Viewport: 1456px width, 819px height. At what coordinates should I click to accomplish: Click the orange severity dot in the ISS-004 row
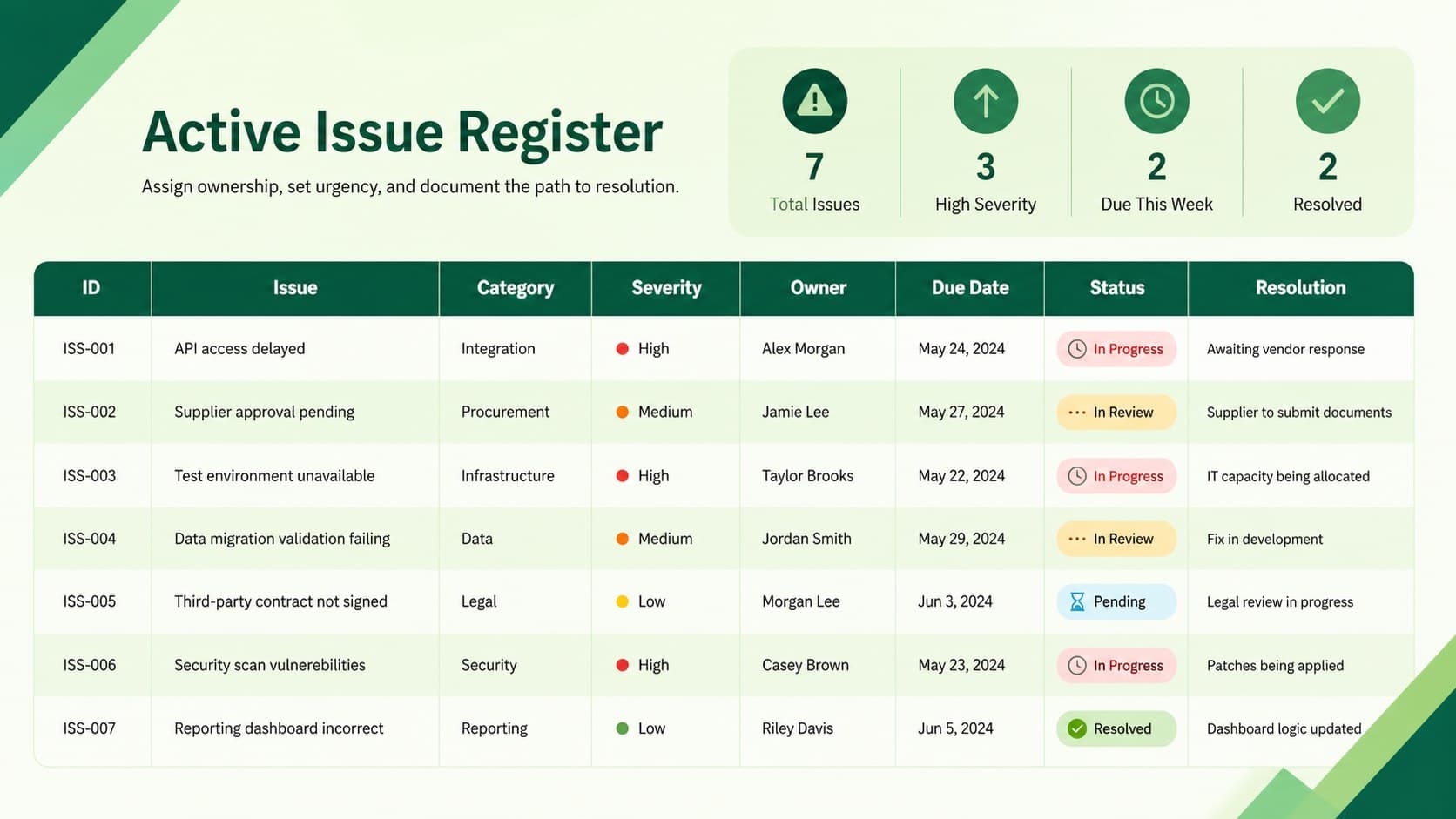[623, 539]
